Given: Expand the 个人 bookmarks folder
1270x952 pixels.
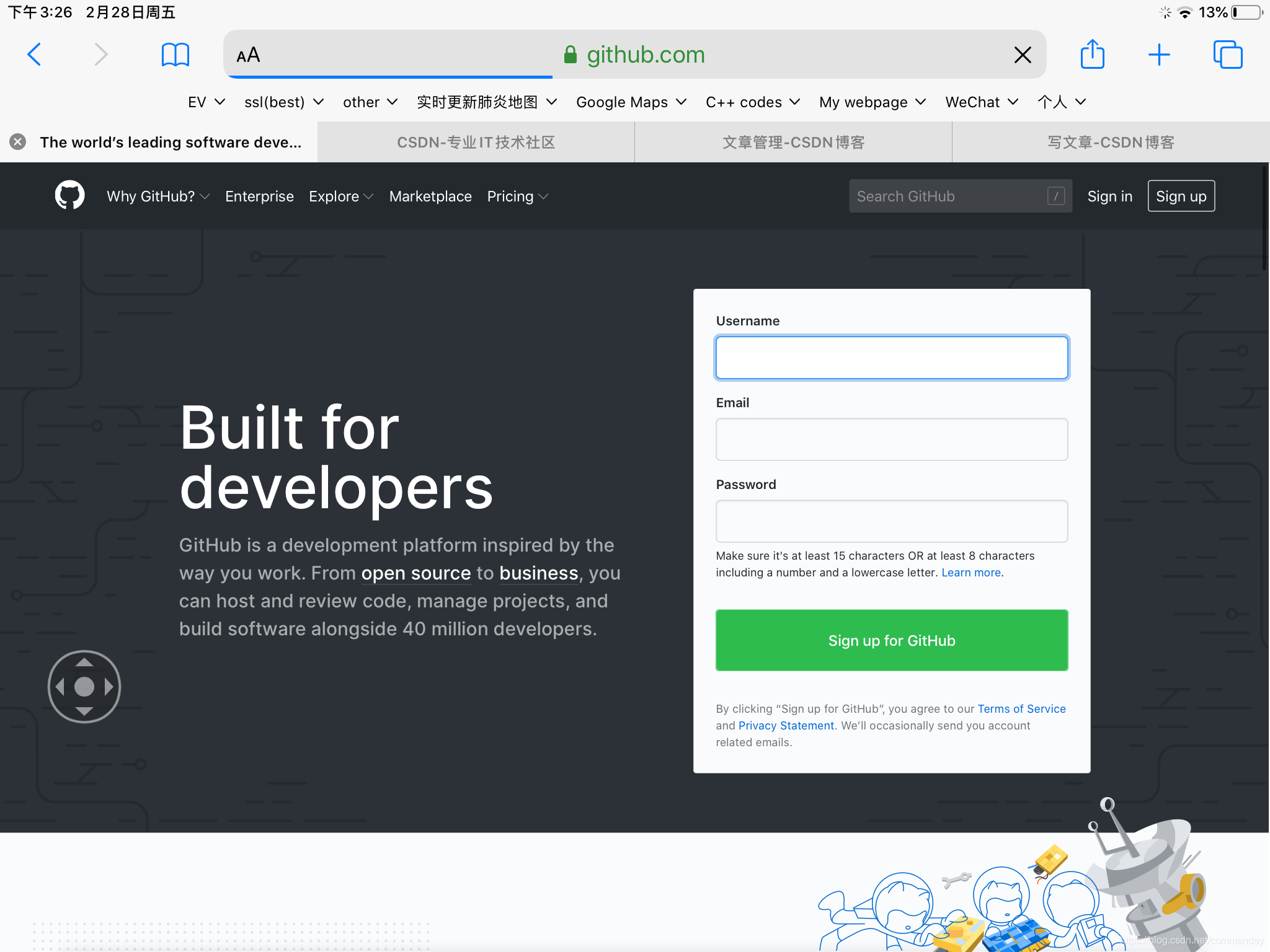Looking at the screenshot, I should click(x=1062, y=102).
